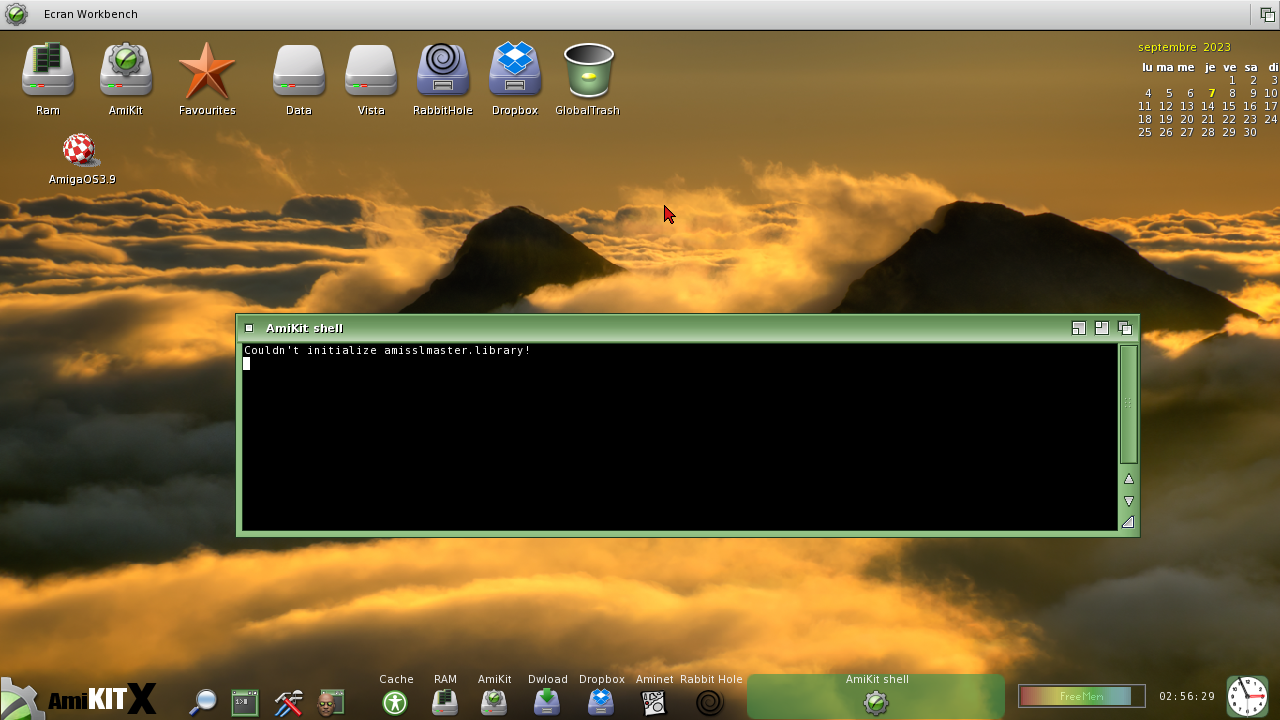Click the Ecran Workbench screen title
Screen dimensions: 1280x720
pos(91,14)
